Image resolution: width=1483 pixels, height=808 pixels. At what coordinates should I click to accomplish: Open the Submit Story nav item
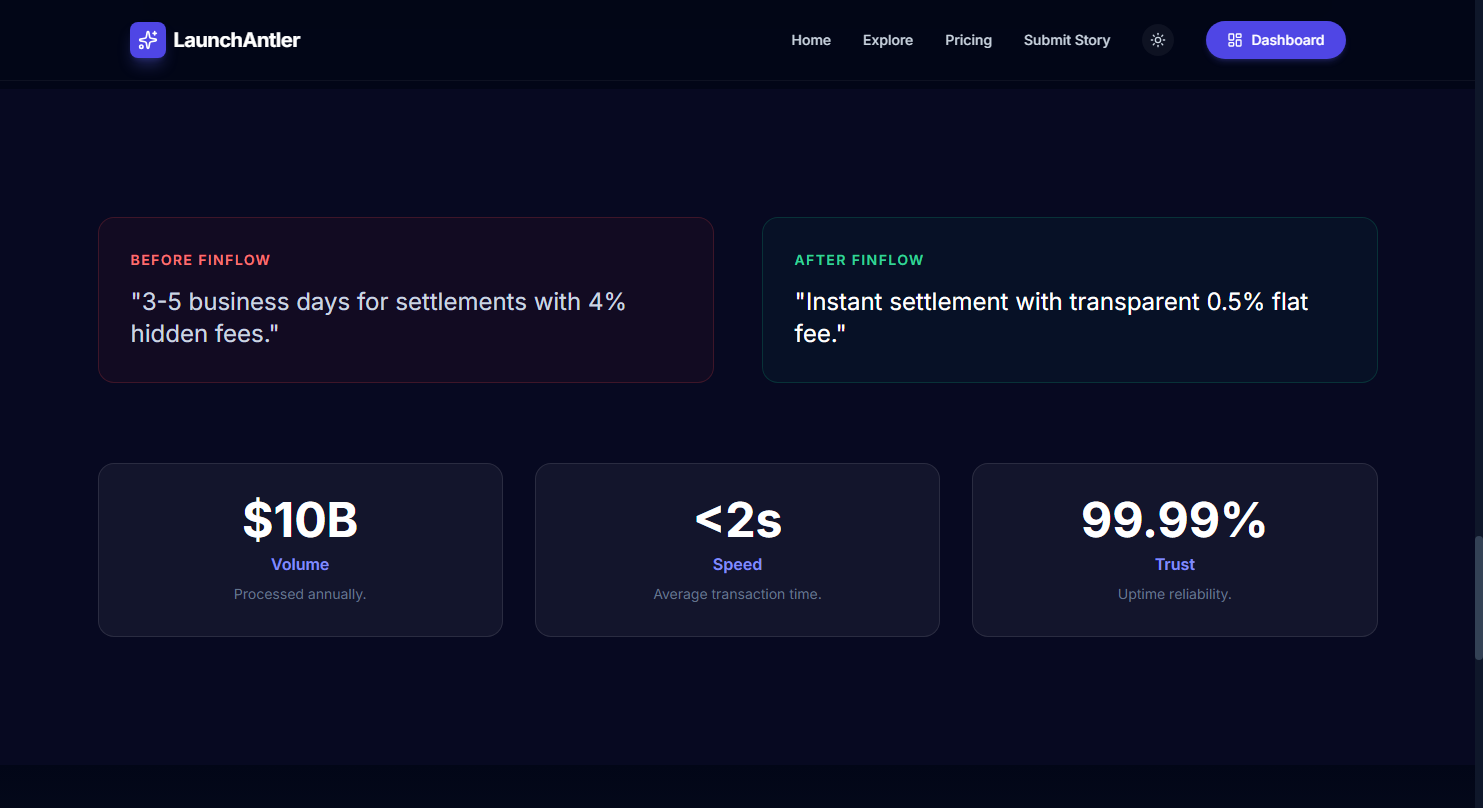click(1067, 40)
